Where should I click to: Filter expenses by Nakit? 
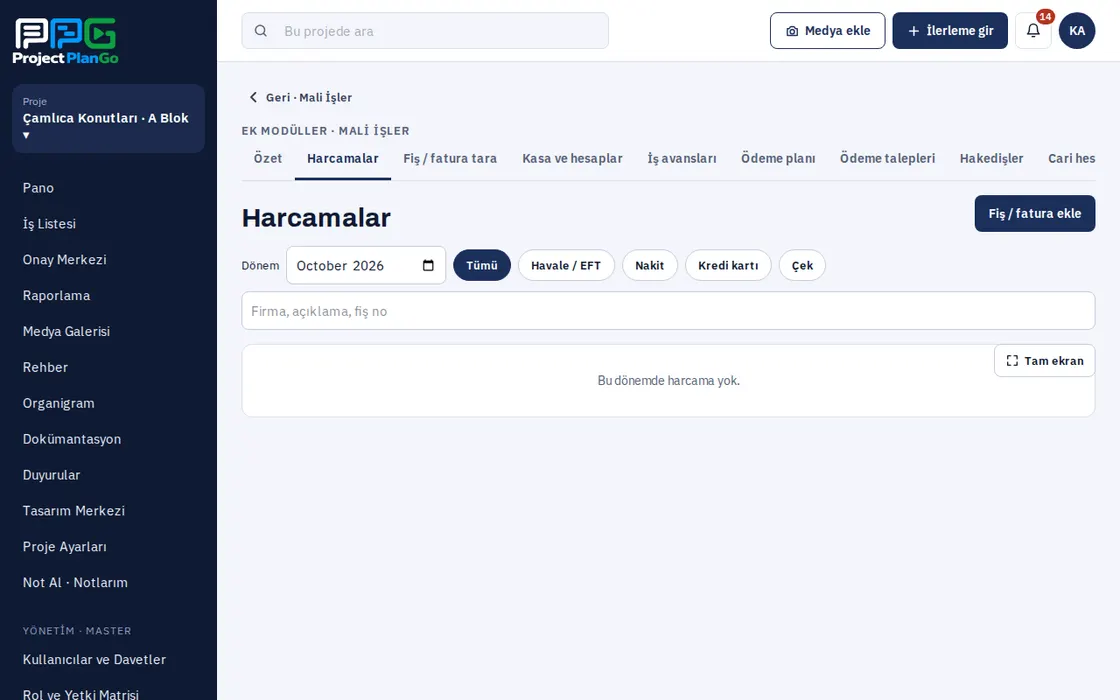649,265
